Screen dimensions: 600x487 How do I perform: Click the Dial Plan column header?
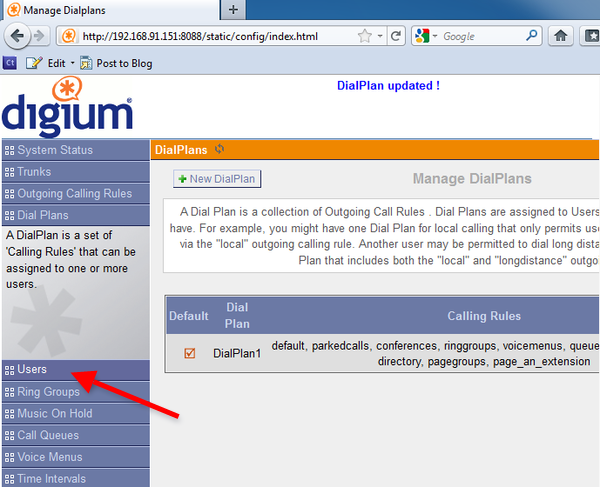pyautogui.click(x=237, y=316)
